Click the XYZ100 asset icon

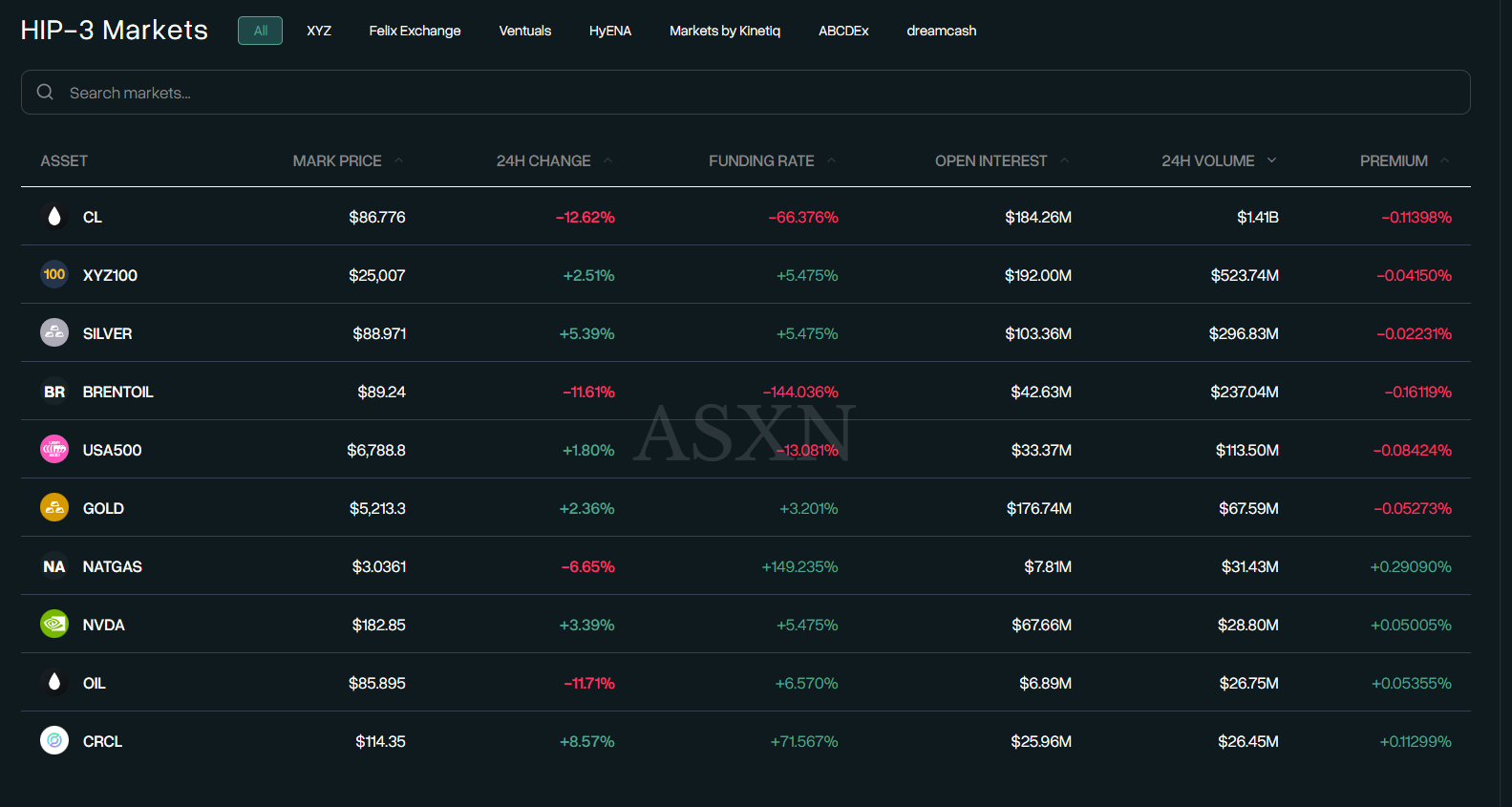pyautogui.click(x=54, y=275)
